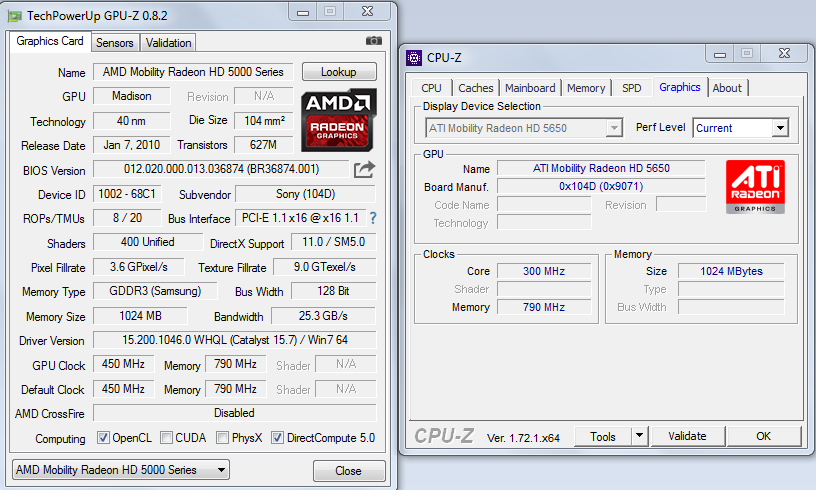The image size is (816, 490).
Task: Click the GPU Clock 450 MHz value
Action: pos(123,364)
